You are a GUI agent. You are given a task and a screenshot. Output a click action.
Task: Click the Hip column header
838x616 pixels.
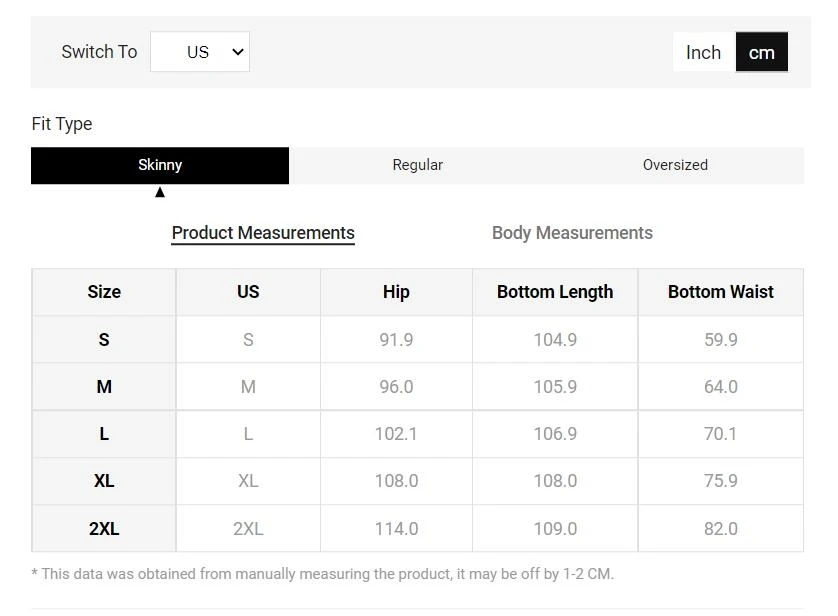(396, 292)
